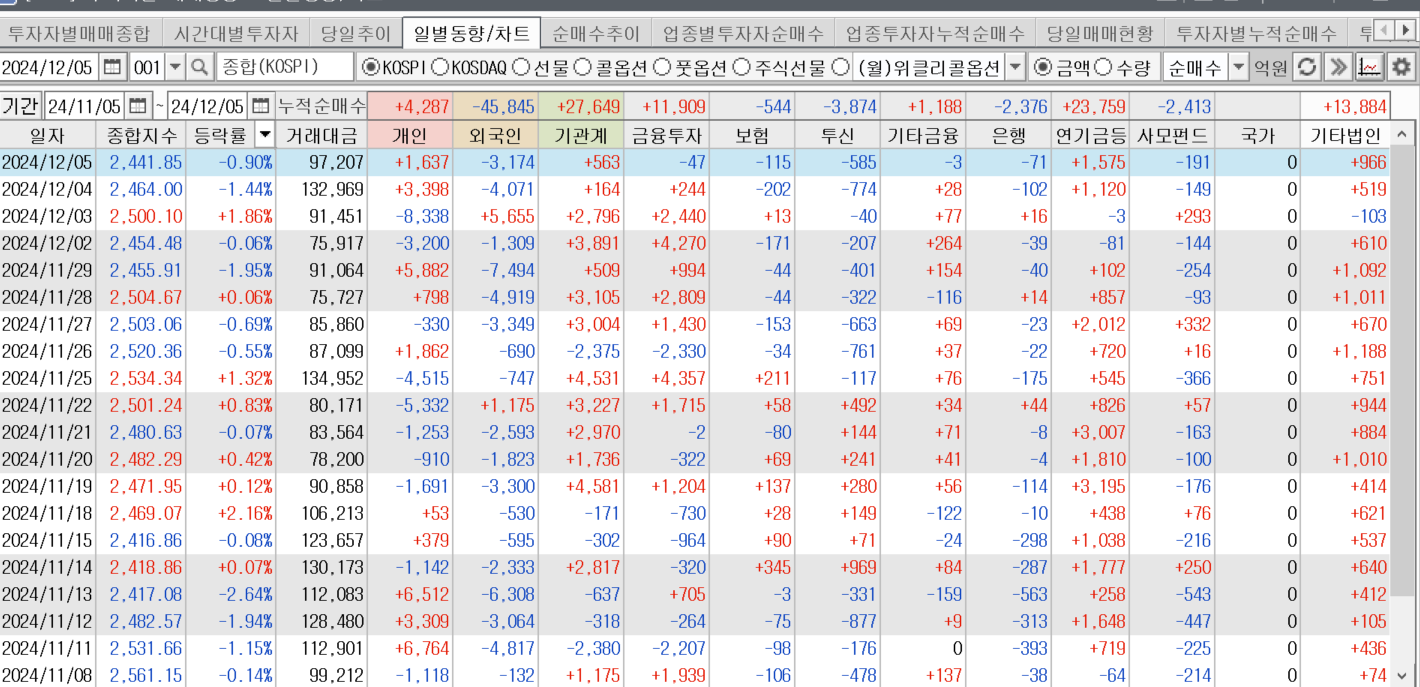Select the KOSDAQ radio button

(439, 68)
